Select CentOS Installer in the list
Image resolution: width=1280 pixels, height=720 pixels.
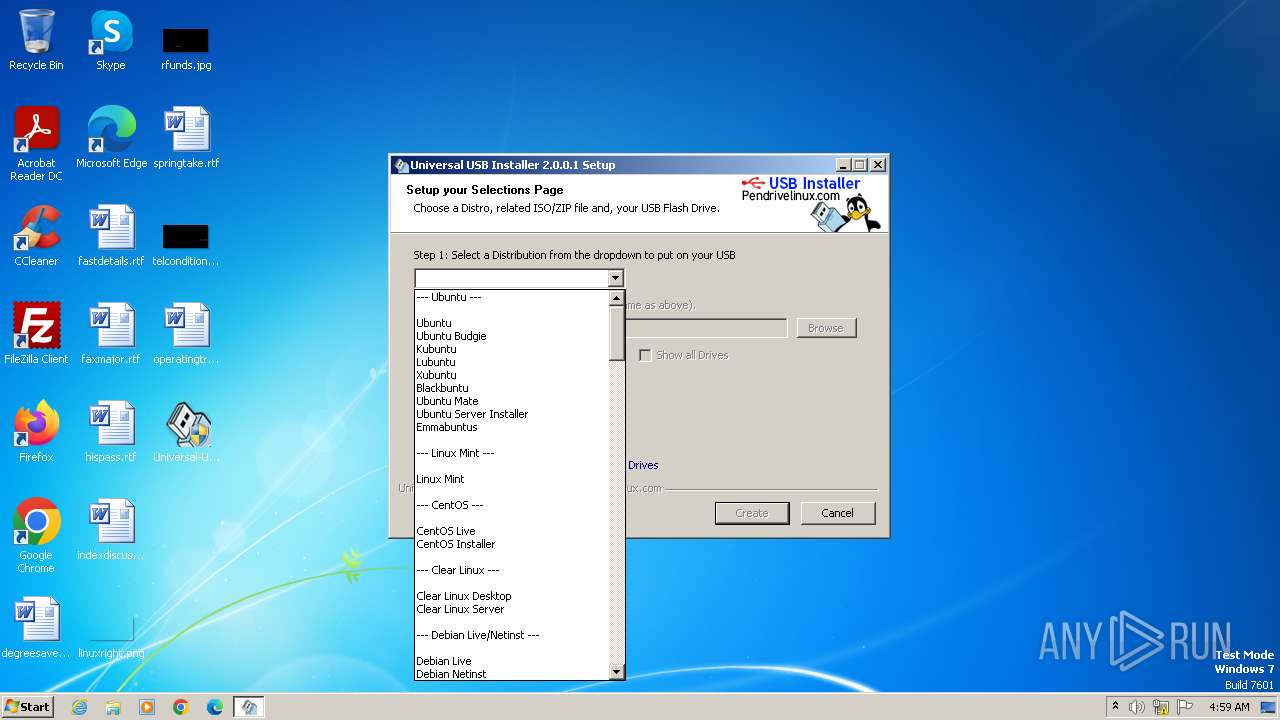(512, 544)
